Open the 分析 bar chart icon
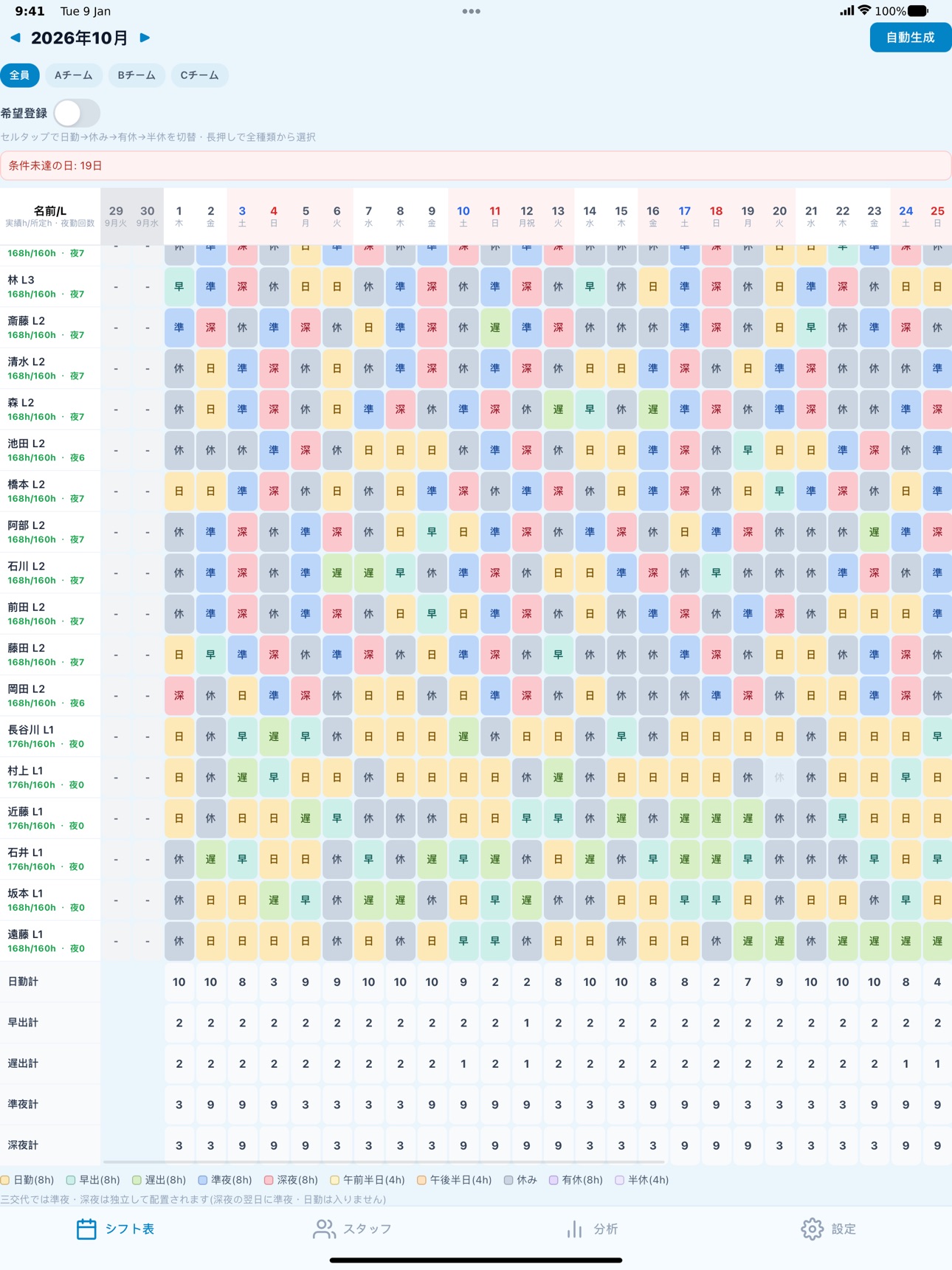Image resolution: width=952 pixels, height=1270 pixels. pos(574,1229)
